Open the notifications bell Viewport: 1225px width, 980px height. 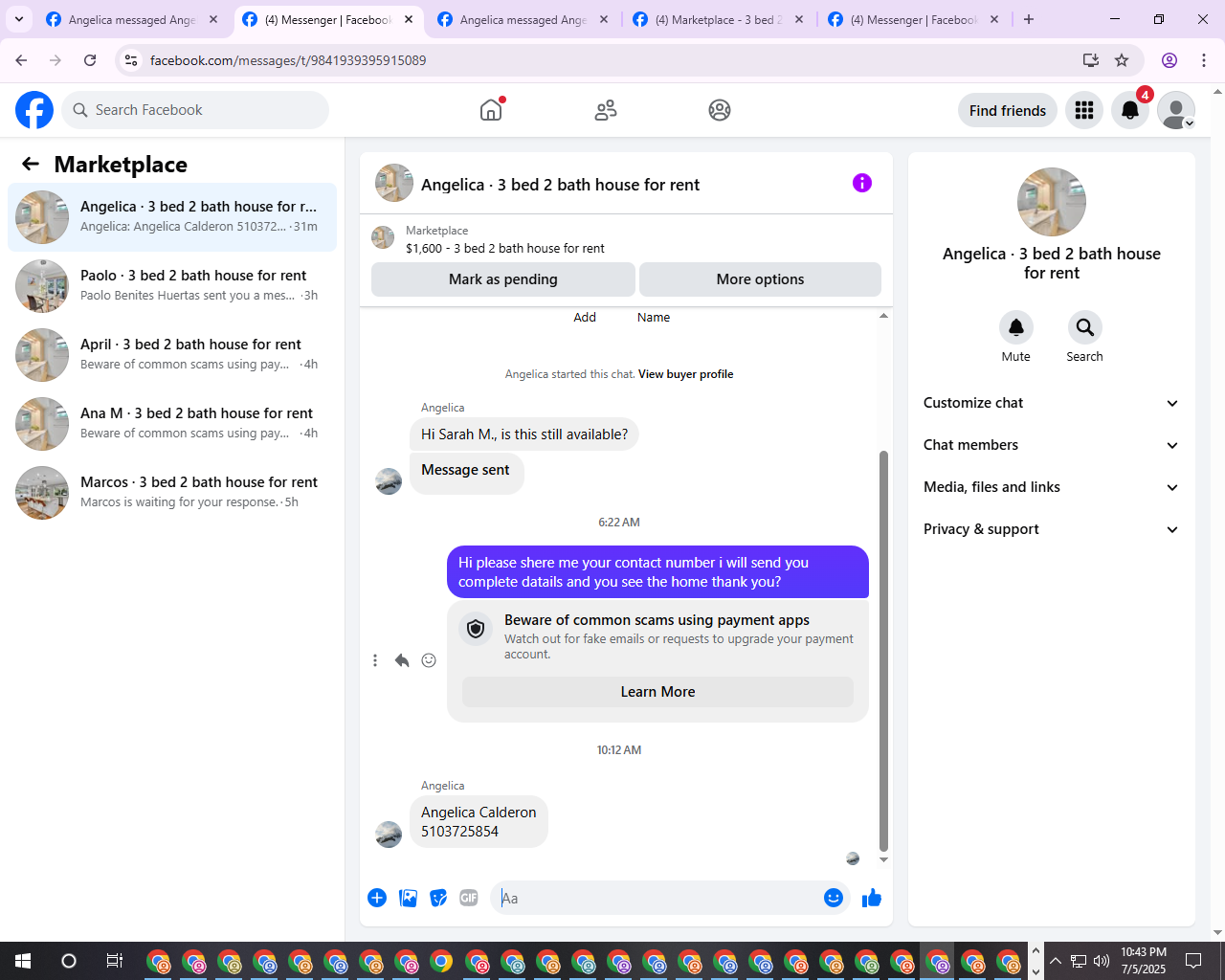[1130, 110]
